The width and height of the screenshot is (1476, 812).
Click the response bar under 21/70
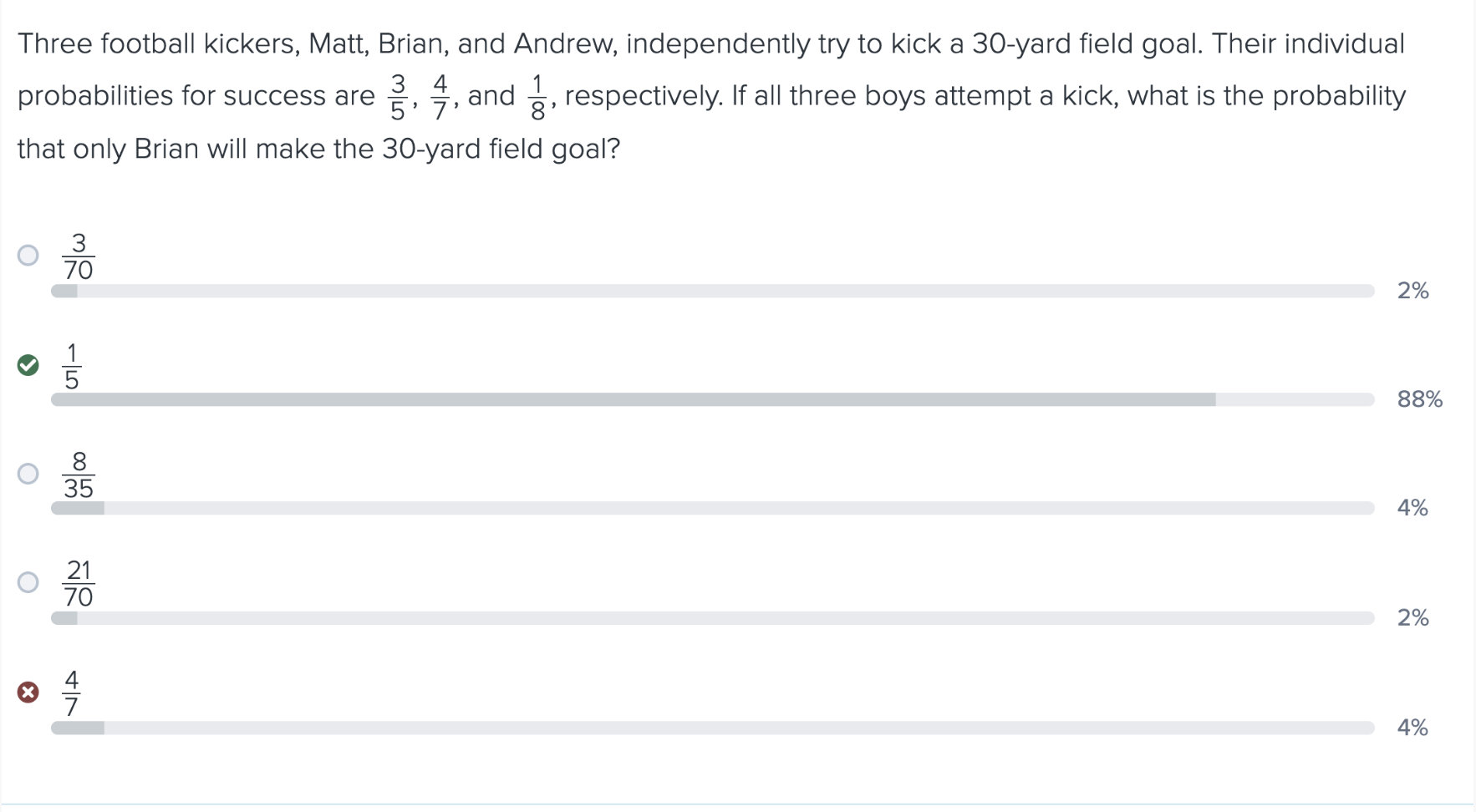point(712,618)
